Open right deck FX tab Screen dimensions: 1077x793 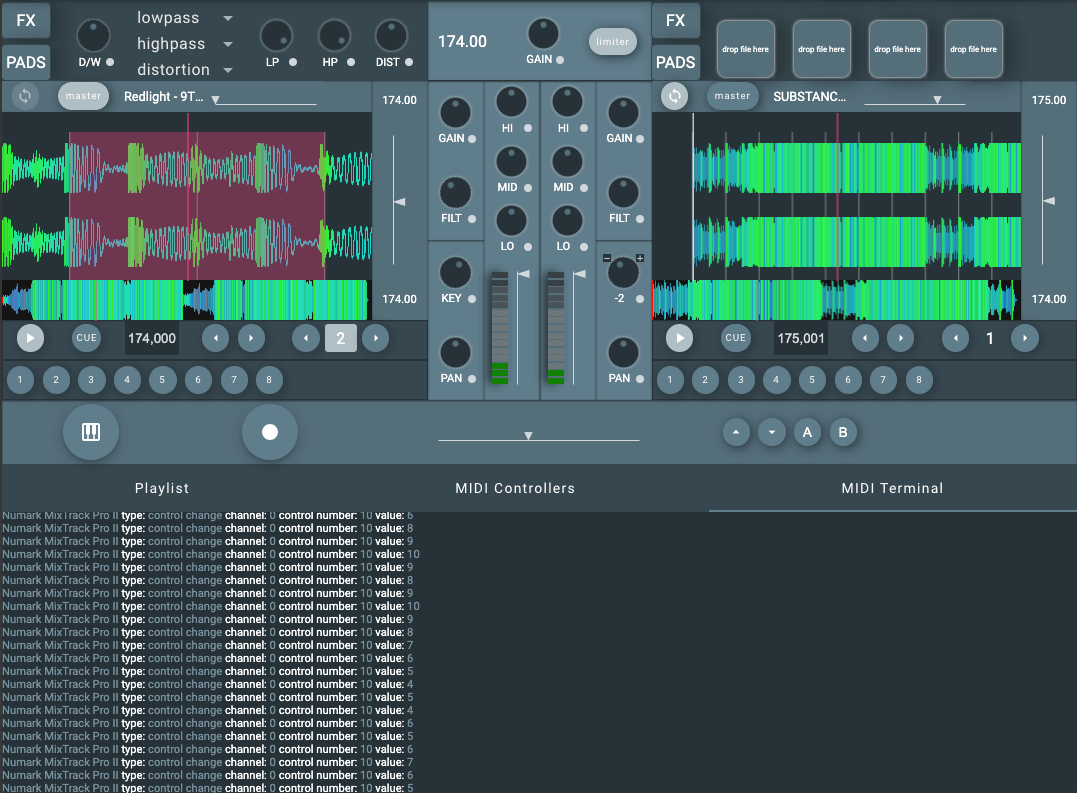[676, 21]
